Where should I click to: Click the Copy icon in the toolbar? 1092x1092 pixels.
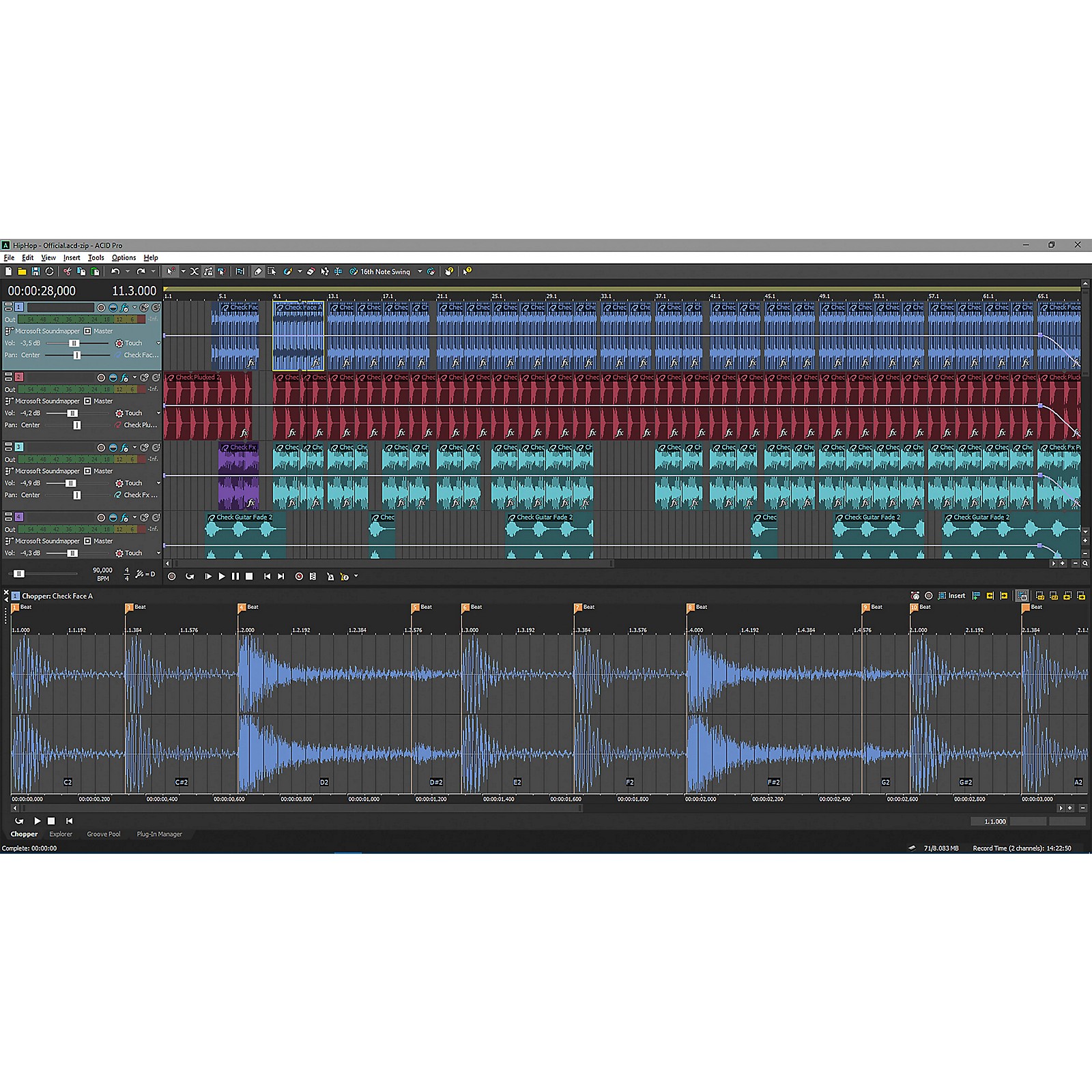tap(81, 272)
